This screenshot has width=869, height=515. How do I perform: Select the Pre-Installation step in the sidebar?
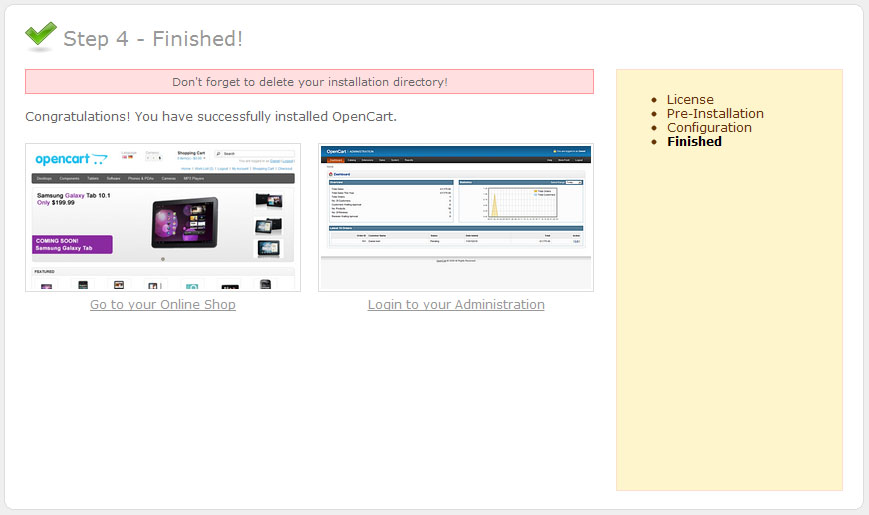[x=715, y=113]
